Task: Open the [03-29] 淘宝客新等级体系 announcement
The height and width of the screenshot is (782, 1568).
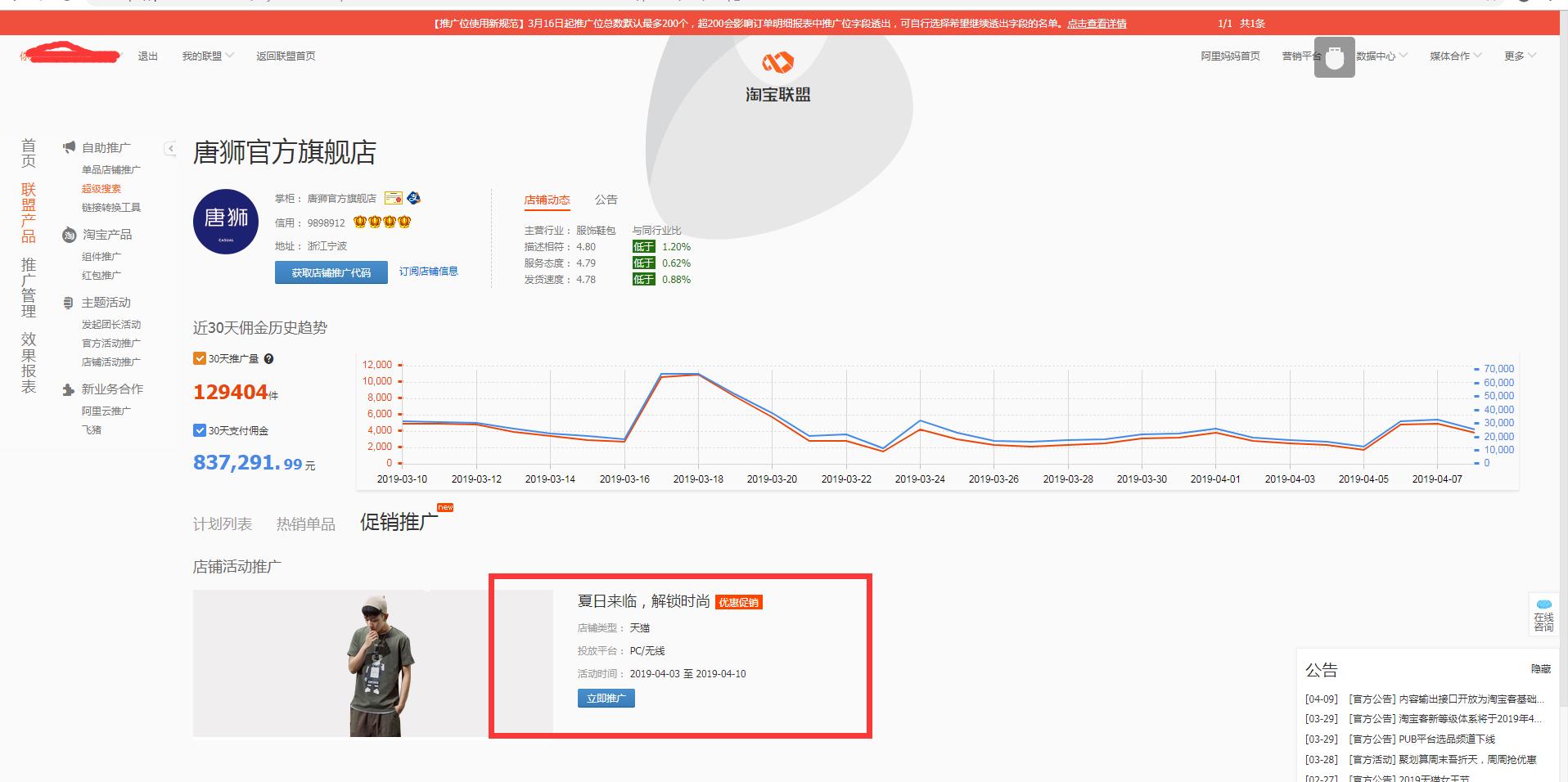Action: (1425, 719)
